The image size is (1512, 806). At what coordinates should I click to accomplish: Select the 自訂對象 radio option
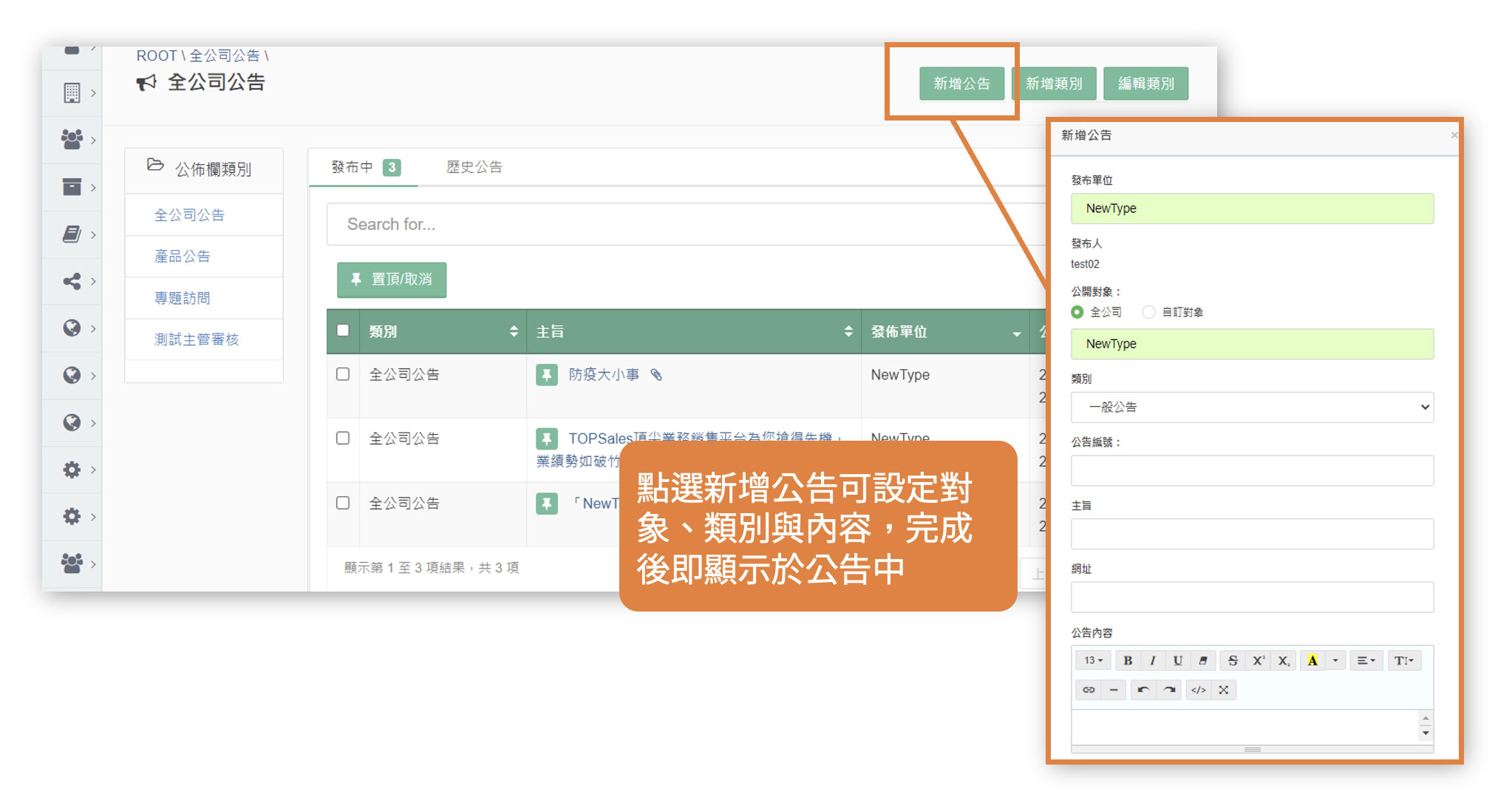point(1148,312)
